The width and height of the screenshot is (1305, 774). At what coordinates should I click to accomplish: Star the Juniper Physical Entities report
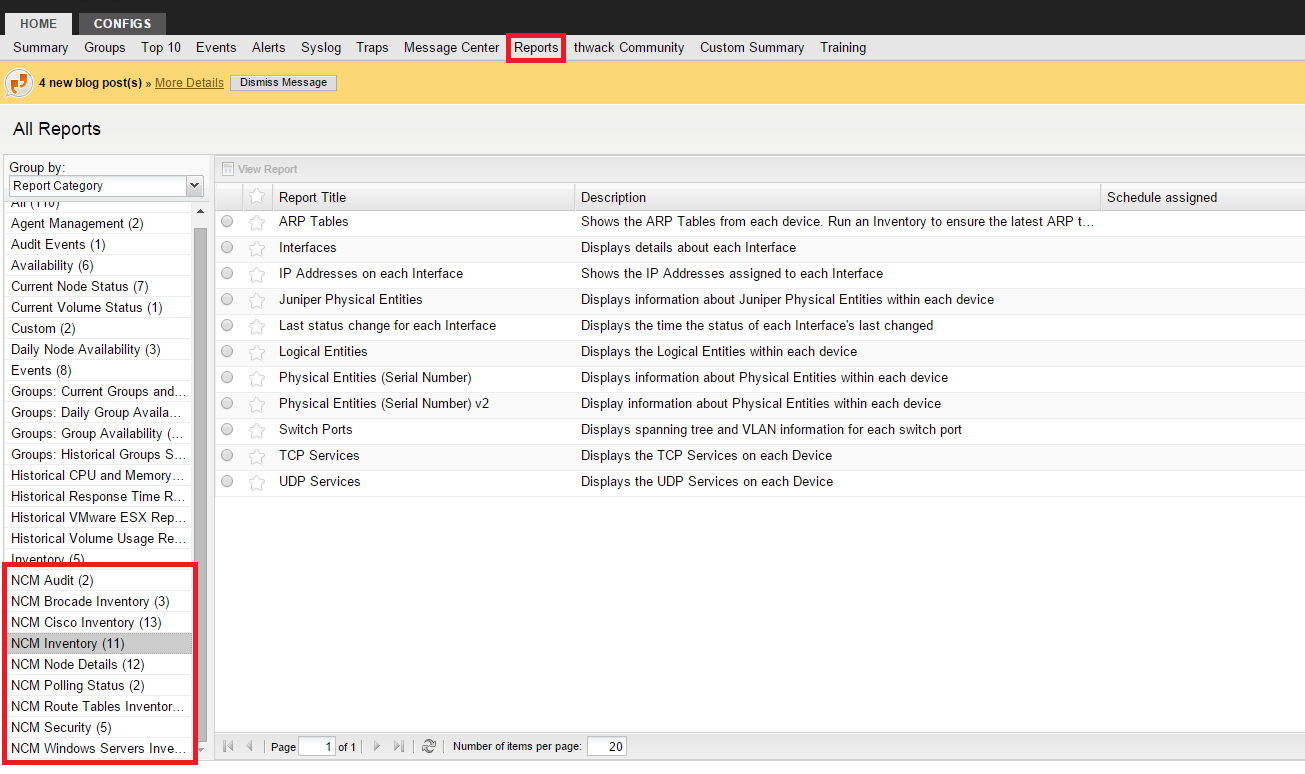[256, 300]
